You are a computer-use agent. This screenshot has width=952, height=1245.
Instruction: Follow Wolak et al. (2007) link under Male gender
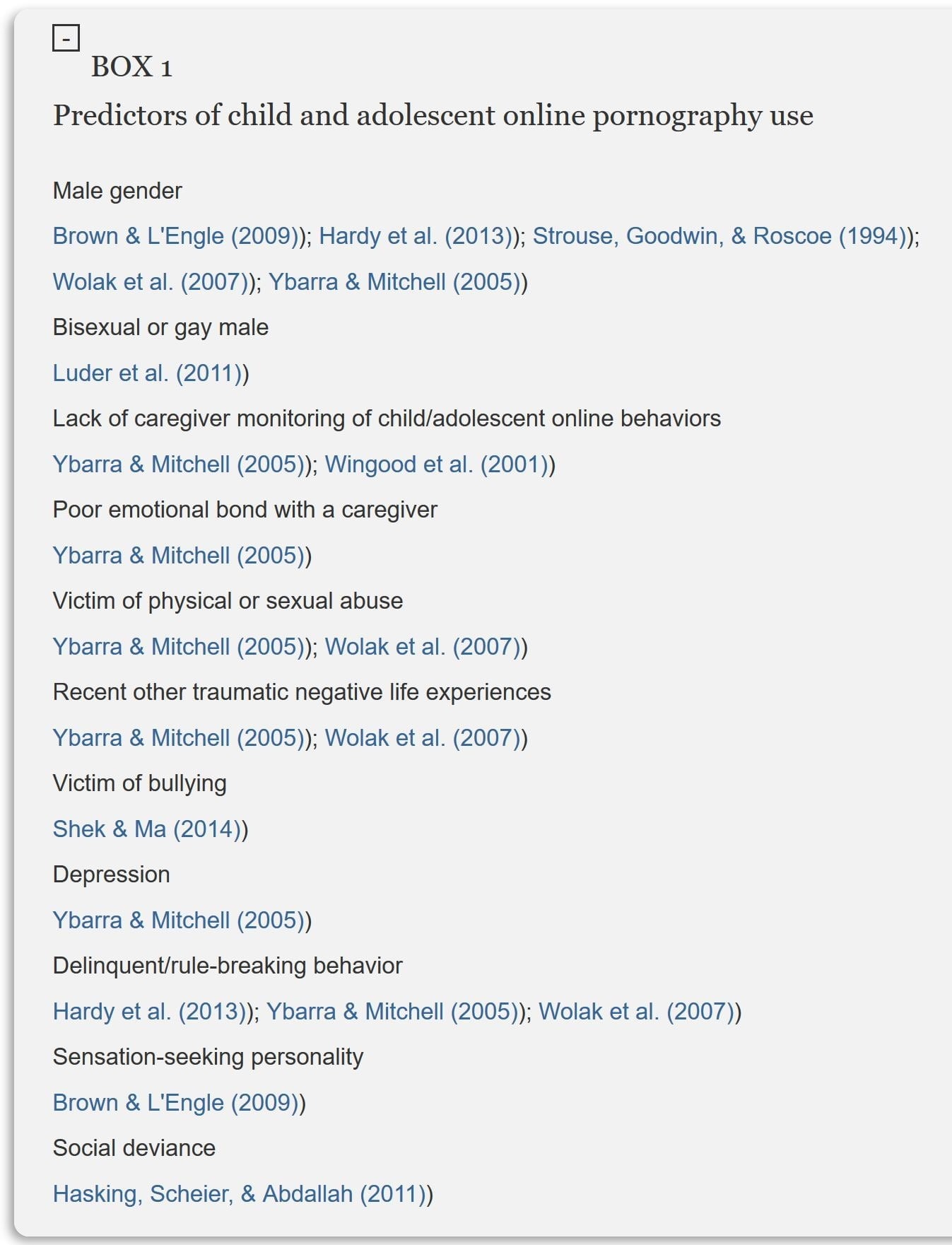pos(150,282)
